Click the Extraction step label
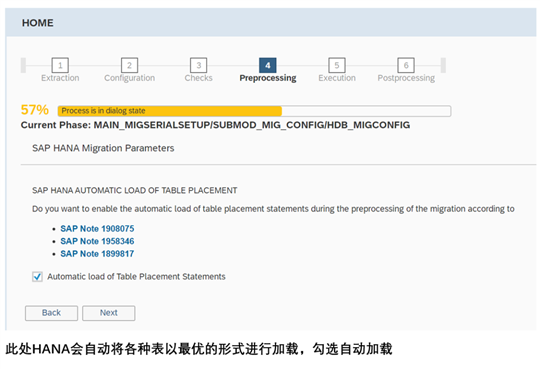540x369 pixels. coord(60,78)
